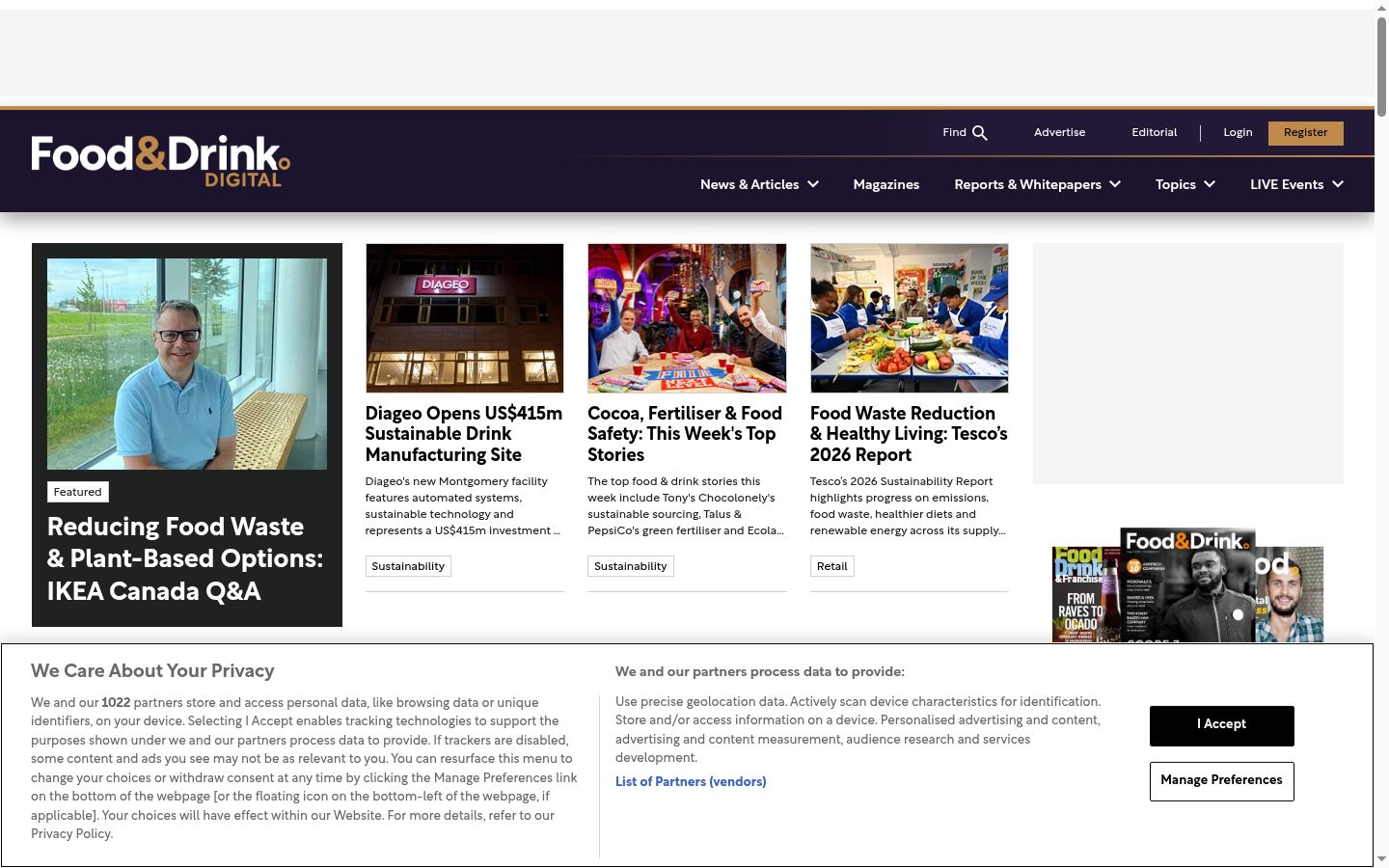Image resolution: width=1389 pixels, height=868 pixels.
Task: Open the Reports & Whitepapers menu
Action: pos(1027,184)
